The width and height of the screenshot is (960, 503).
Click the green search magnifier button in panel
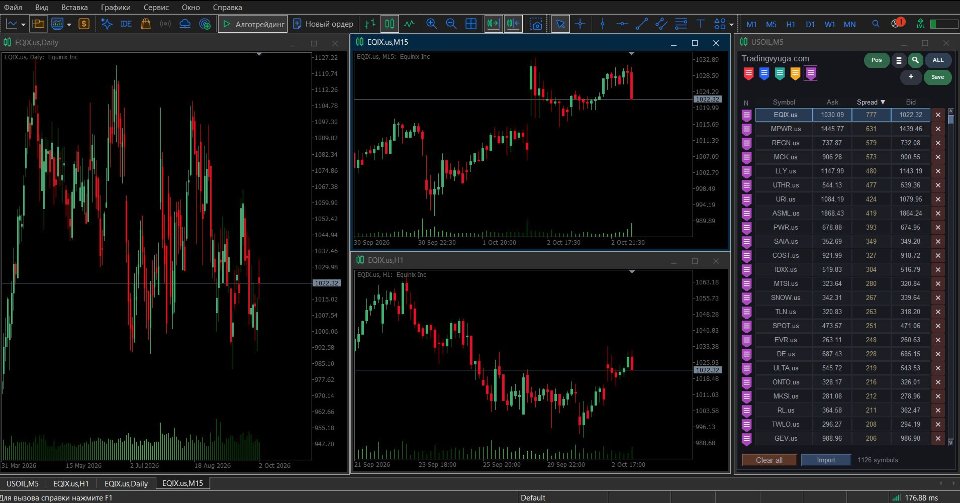[x=915, y=60]
